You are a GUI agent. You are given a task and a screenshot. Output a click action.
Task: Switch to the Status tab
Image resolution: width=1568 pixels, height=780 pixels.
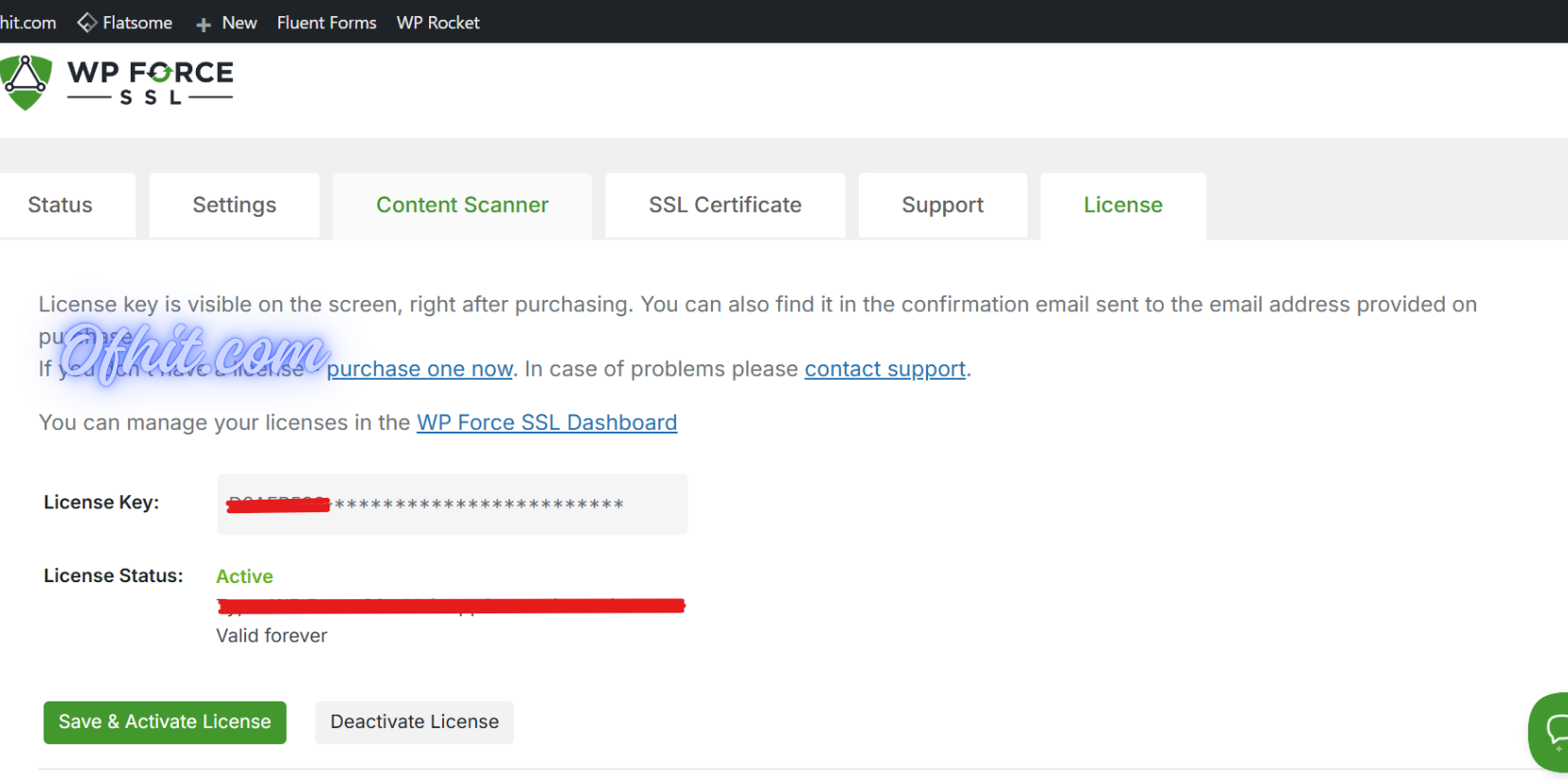pos(61,205)
